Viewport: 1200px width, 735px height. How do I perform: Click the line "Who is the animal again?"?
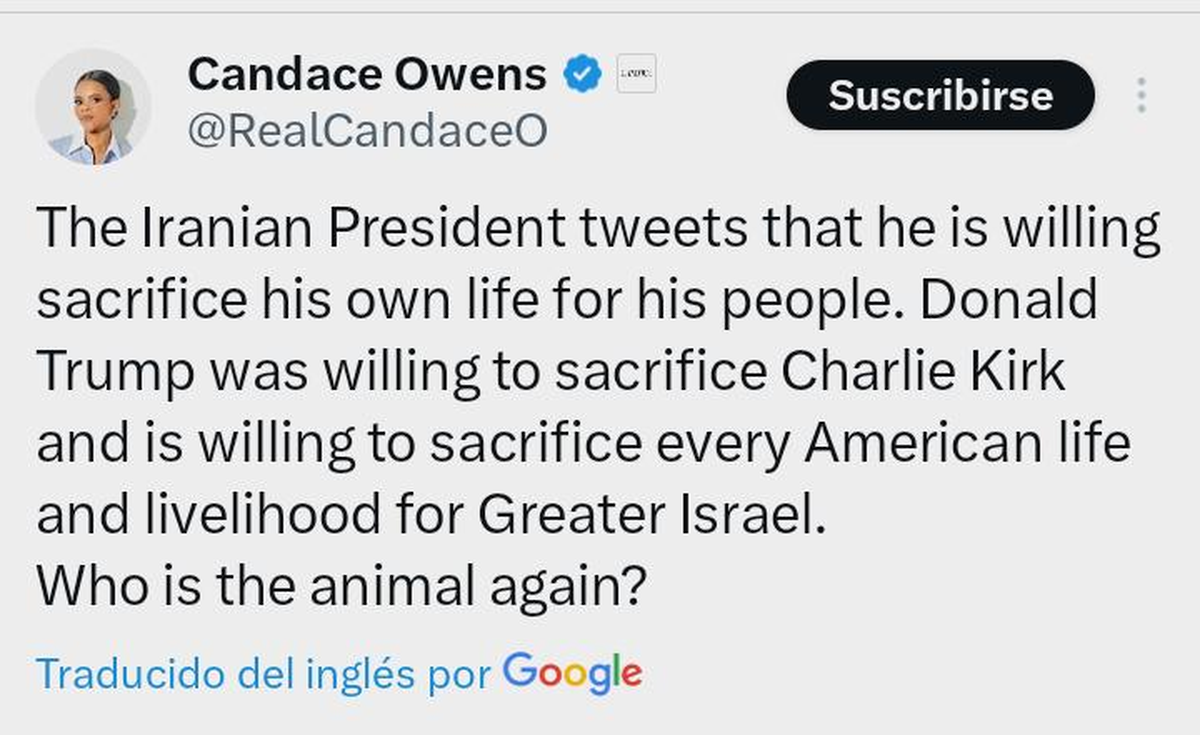[x=337, y=585]
